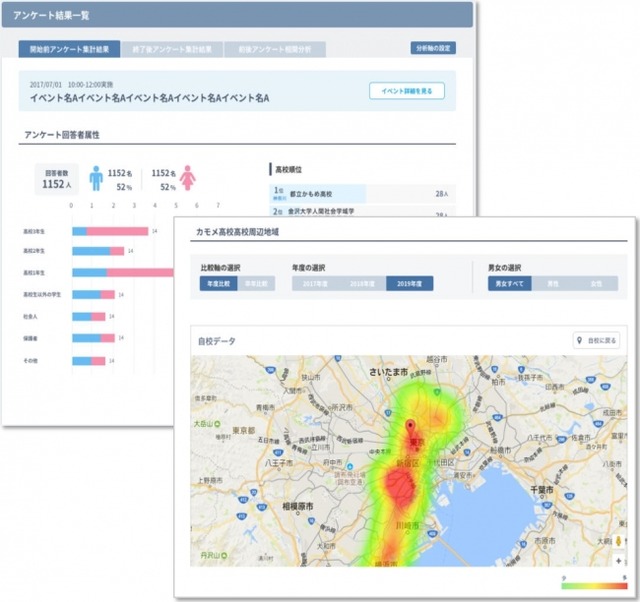The image size is (640, 602).
Task: Click the pin icon in 自校に戻る button
Action: point(580,341)
